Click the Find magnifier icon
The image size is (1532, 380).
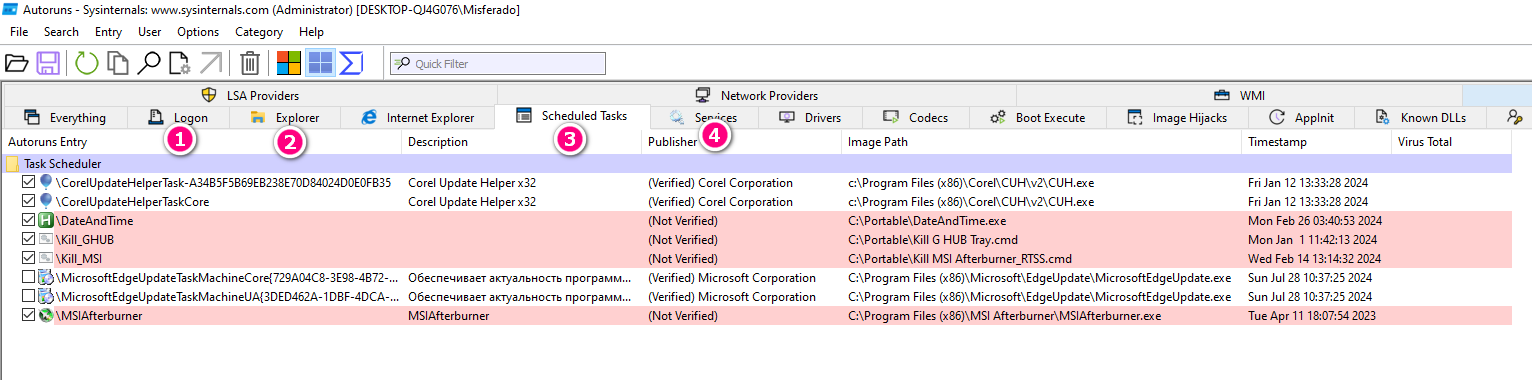click(x=149, y=64)
